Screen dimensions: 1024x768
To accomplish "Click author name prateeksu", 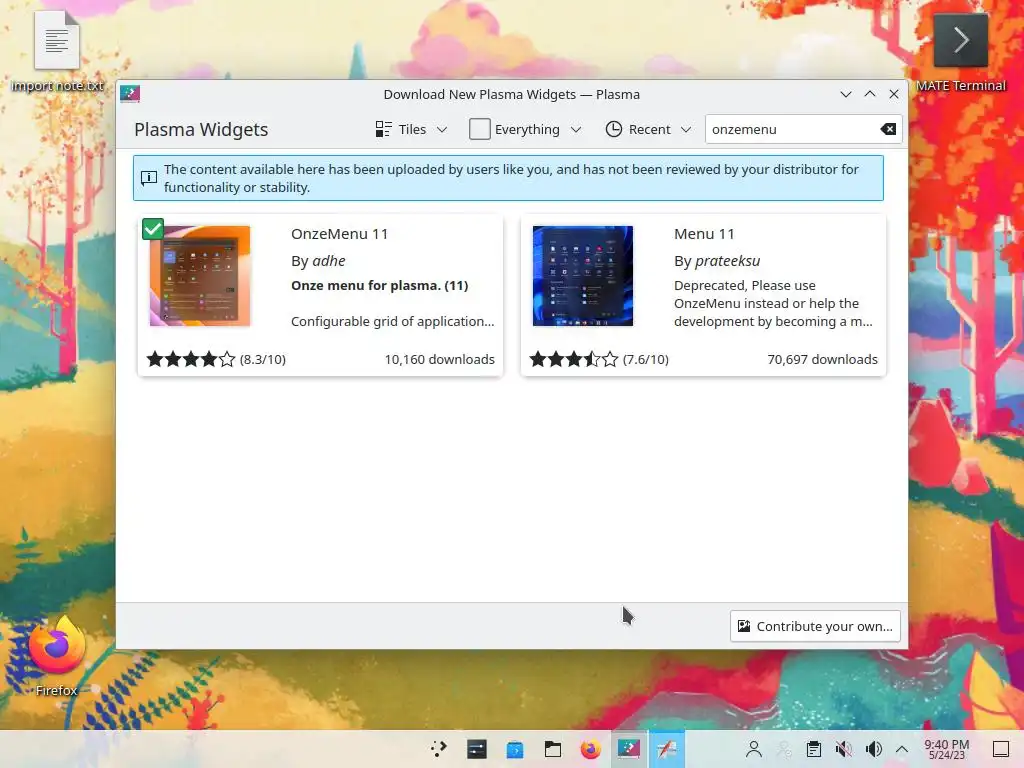I will (x=728, y=261).
